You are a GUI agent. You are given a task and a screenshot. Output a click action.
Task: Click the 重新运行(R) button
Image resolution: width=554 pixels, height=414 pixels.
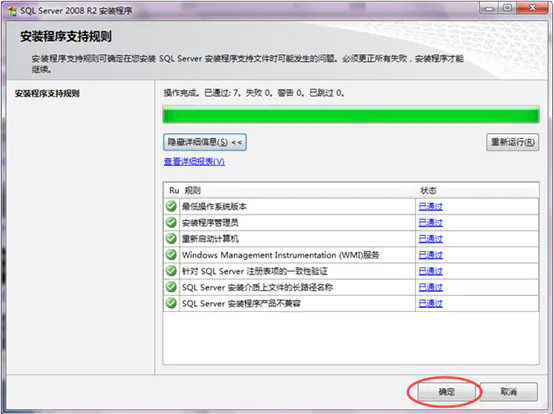coord(512,142)
